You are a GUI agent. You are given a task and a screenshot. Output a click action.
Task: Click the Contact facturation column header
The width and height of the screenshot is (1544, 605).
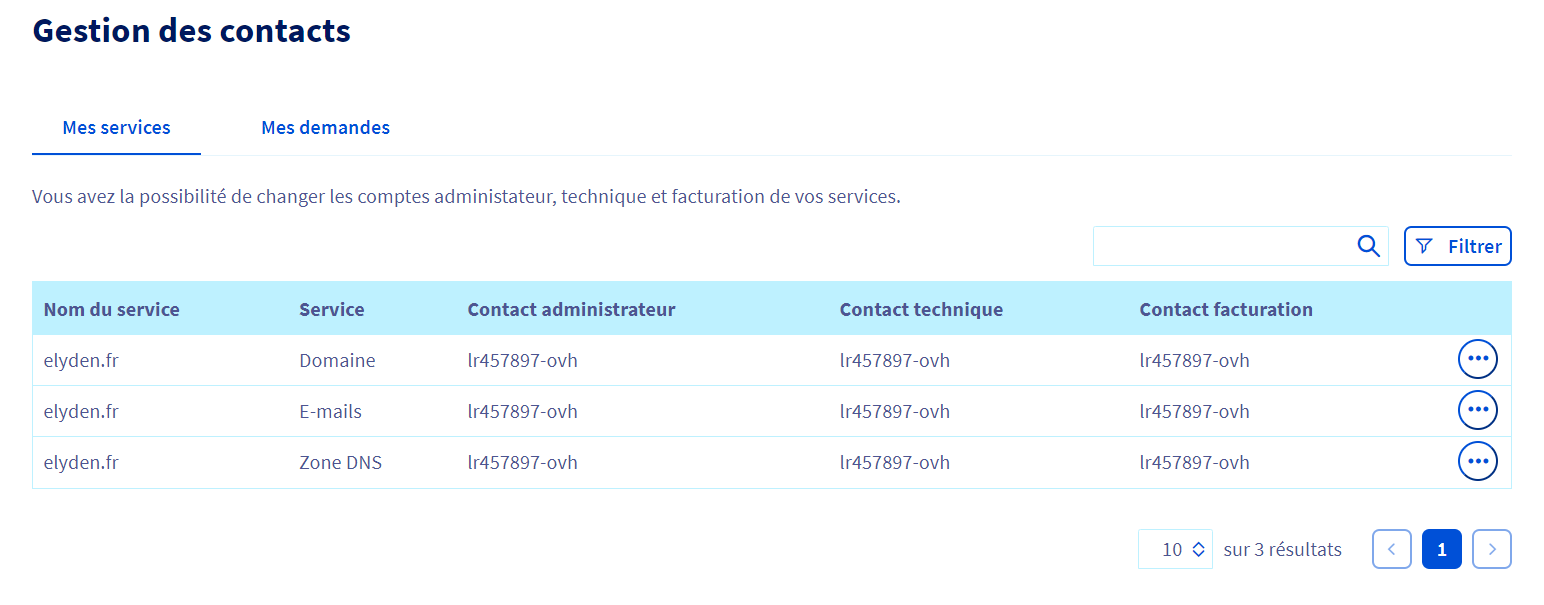tap(1225, 309)
